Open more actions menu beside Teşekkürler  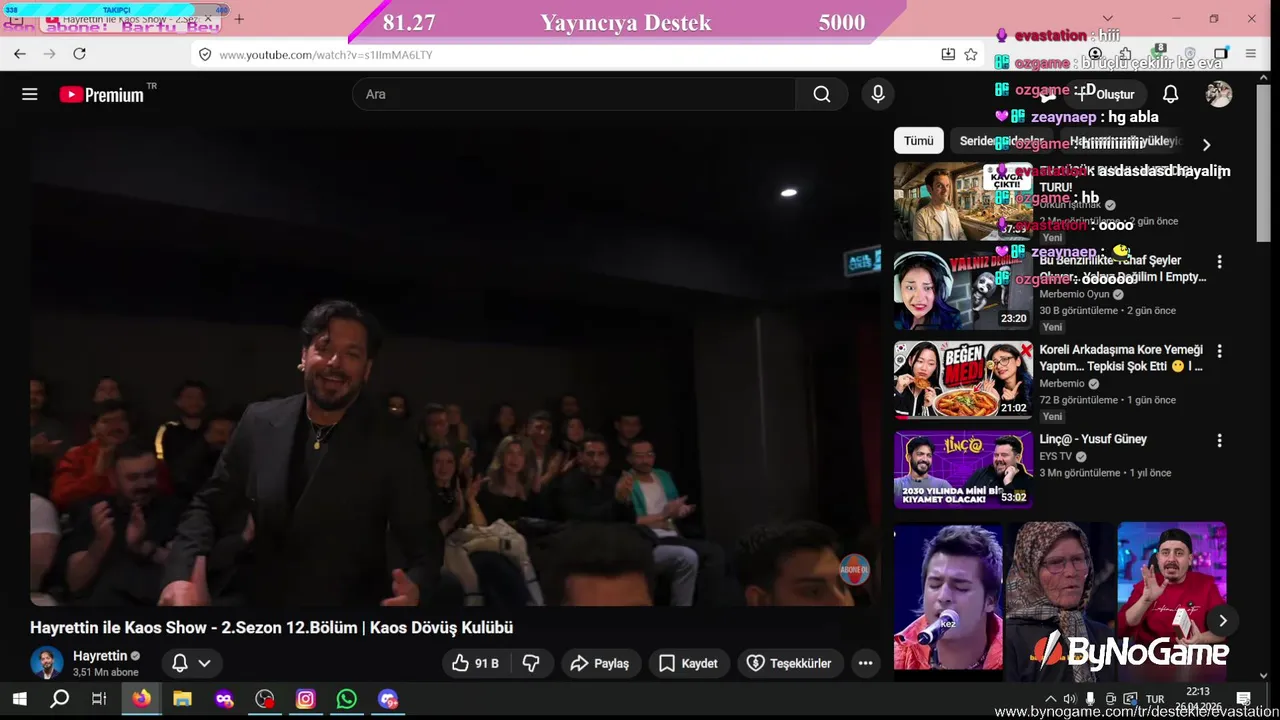click(865, 663)
